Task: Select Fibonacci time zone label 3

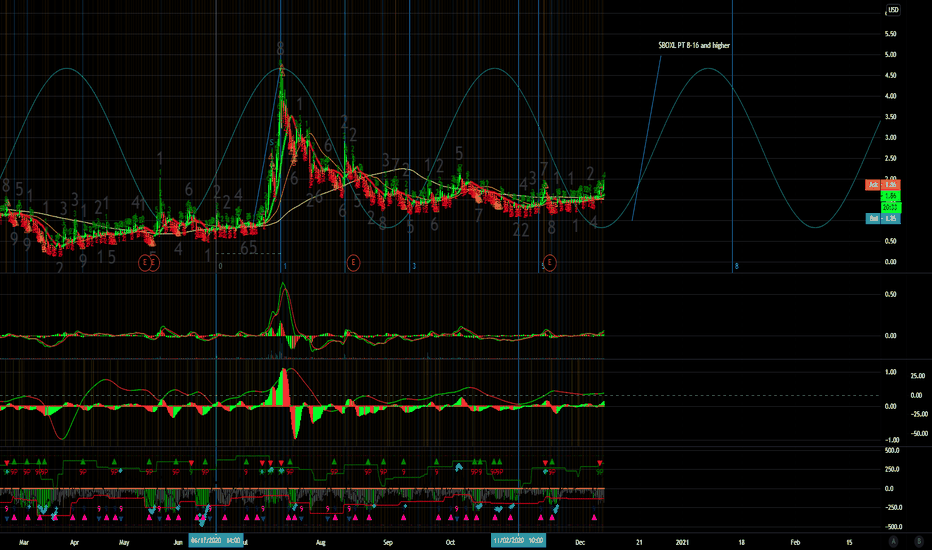Action: [414, 266]
